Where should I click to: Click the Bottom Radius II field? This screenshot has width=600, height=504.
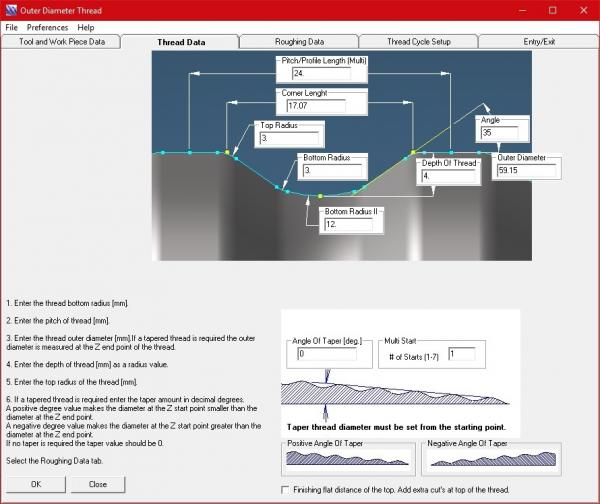pyautogui.click(x=346, y=225)
